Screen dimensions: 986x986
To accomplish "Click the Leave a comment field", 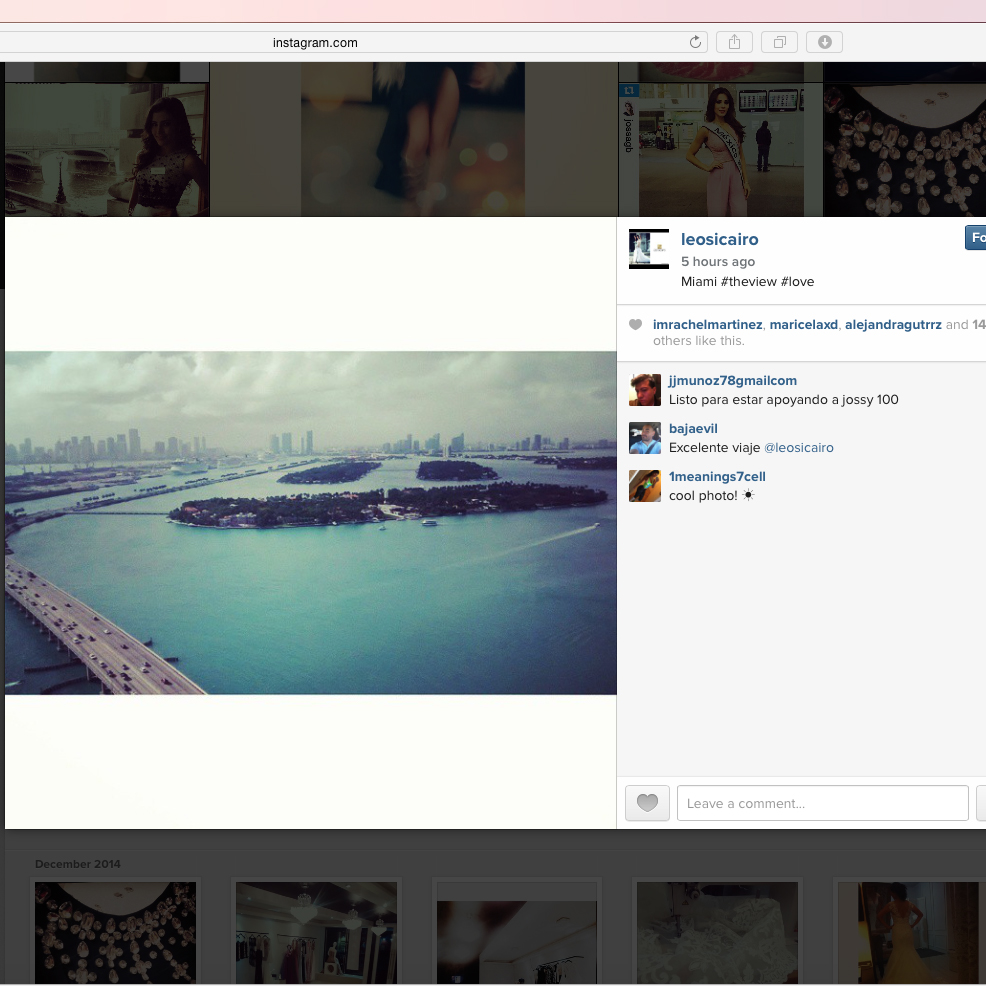I will (x=823, y=803).
